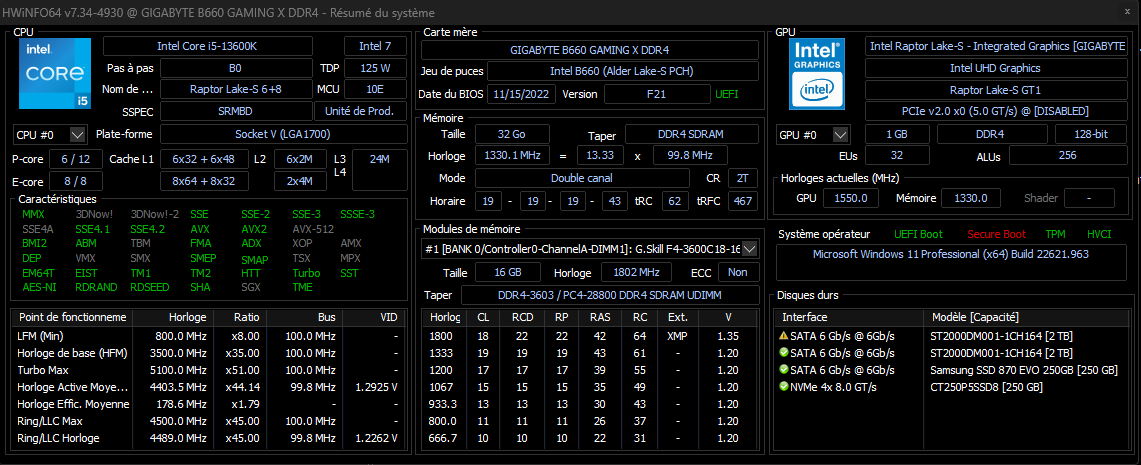Click the warning icon on the first SATA drive
Image resolution: width=1141 pixels, height=465 pixels.
tap(784, 336)
